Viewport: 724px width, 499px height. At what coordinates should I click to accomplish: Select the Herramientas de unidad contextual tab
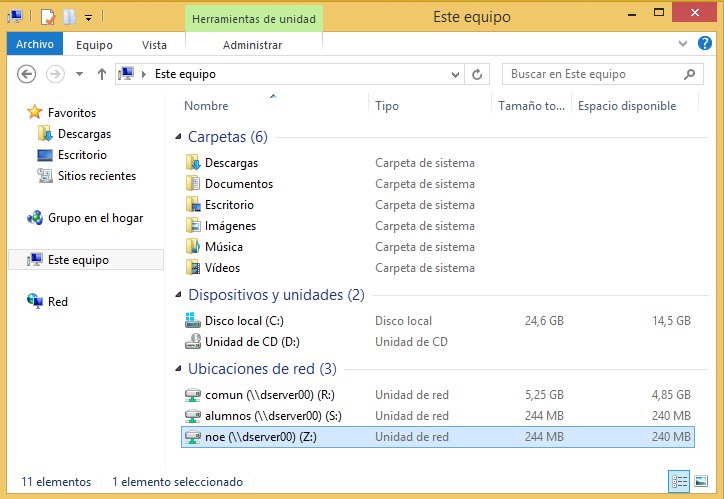[254, 19]
